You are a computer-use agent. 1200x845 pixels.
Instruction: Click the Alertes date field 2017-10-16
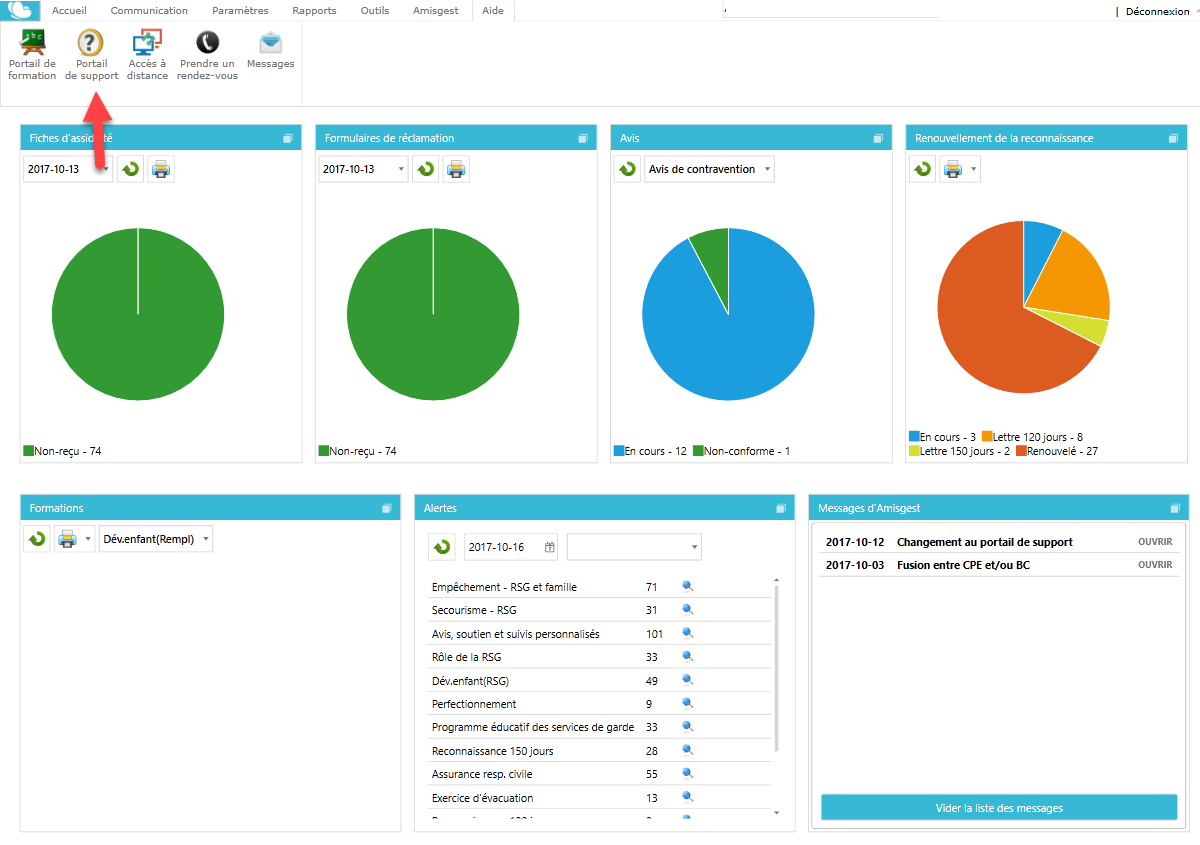pyautogui.click(x=512, y=547)
